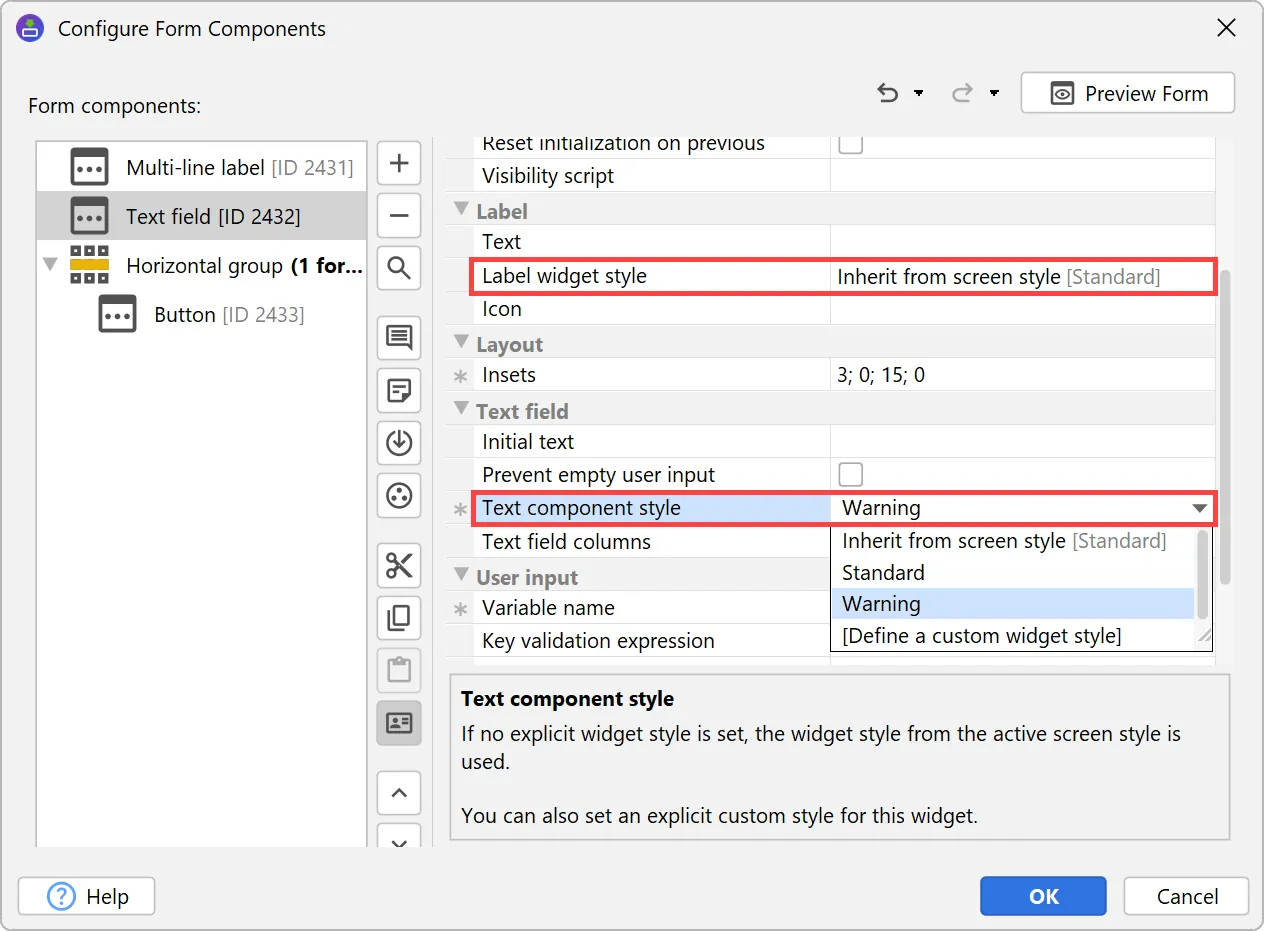Image resolution: width=1264 pixels, height=931 pixels.
Task: Click the minus icon to remove component
Action: pyautogui.click(x=399, y=215)
